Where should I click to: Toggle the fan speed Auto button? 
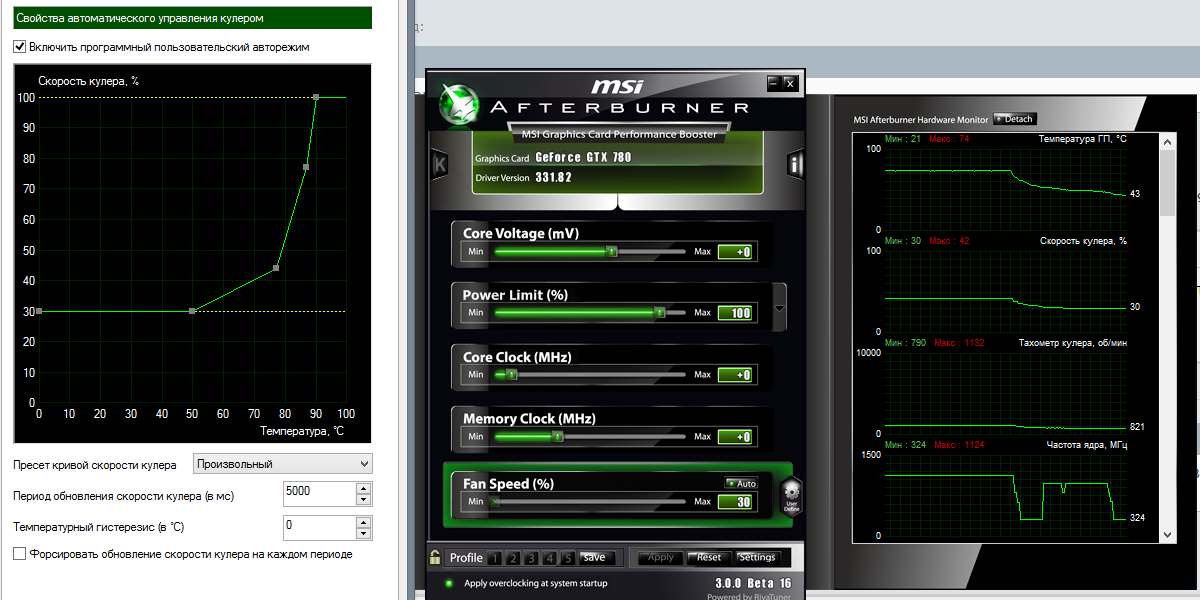742,483
